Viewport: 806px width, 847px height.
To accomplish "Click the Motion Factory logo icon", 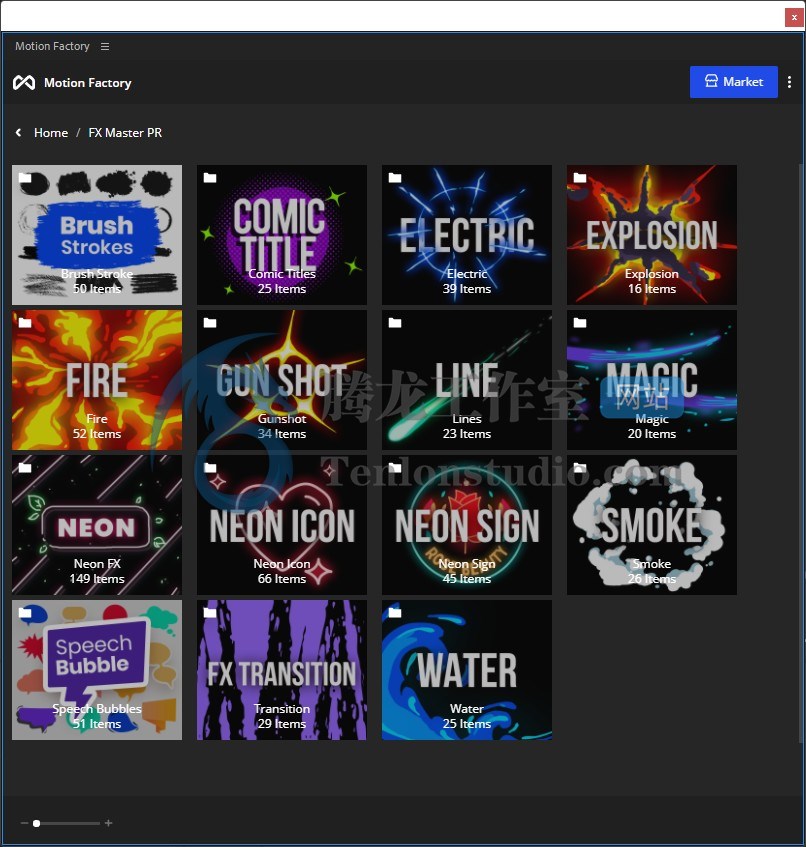I will [x=24, y=83].
